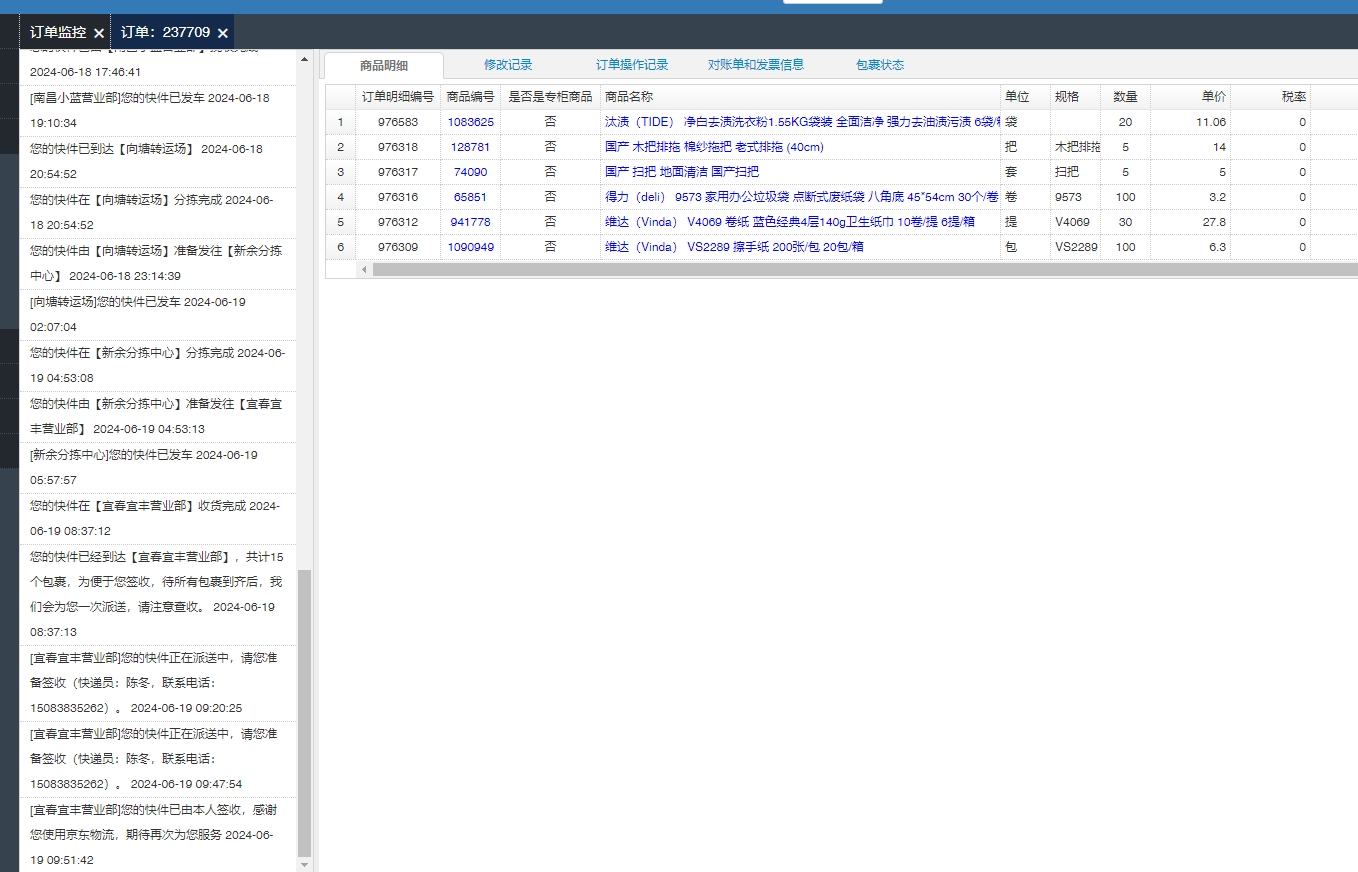This screenshot has height=872, width=1358.
Task: Open product number link 1090949
Action: point(470,247)
